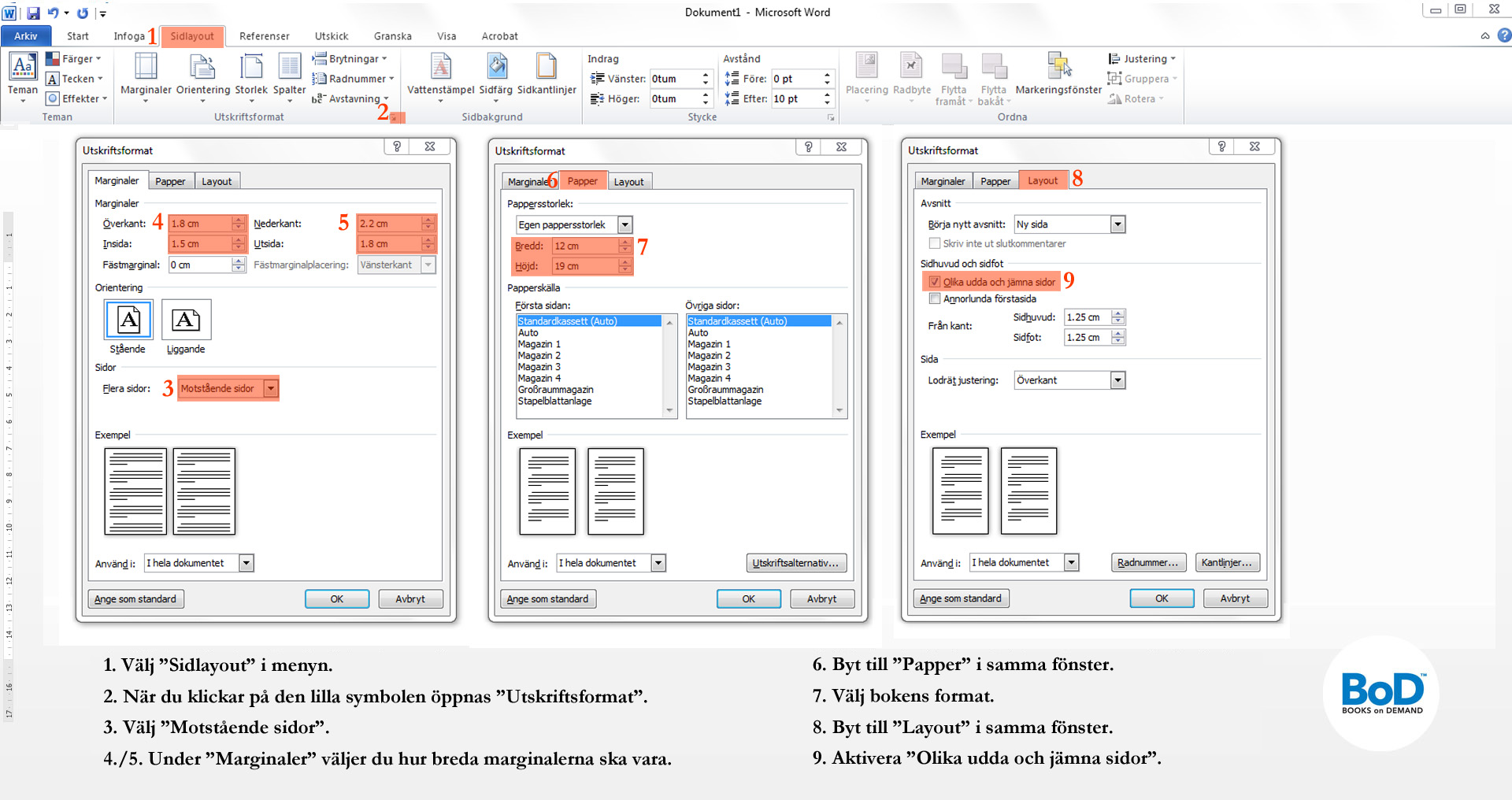Open the Radnummer line numbers menu
This screenshot has height=800, width=1512.
pyautogui.click(x=353, y=79)
